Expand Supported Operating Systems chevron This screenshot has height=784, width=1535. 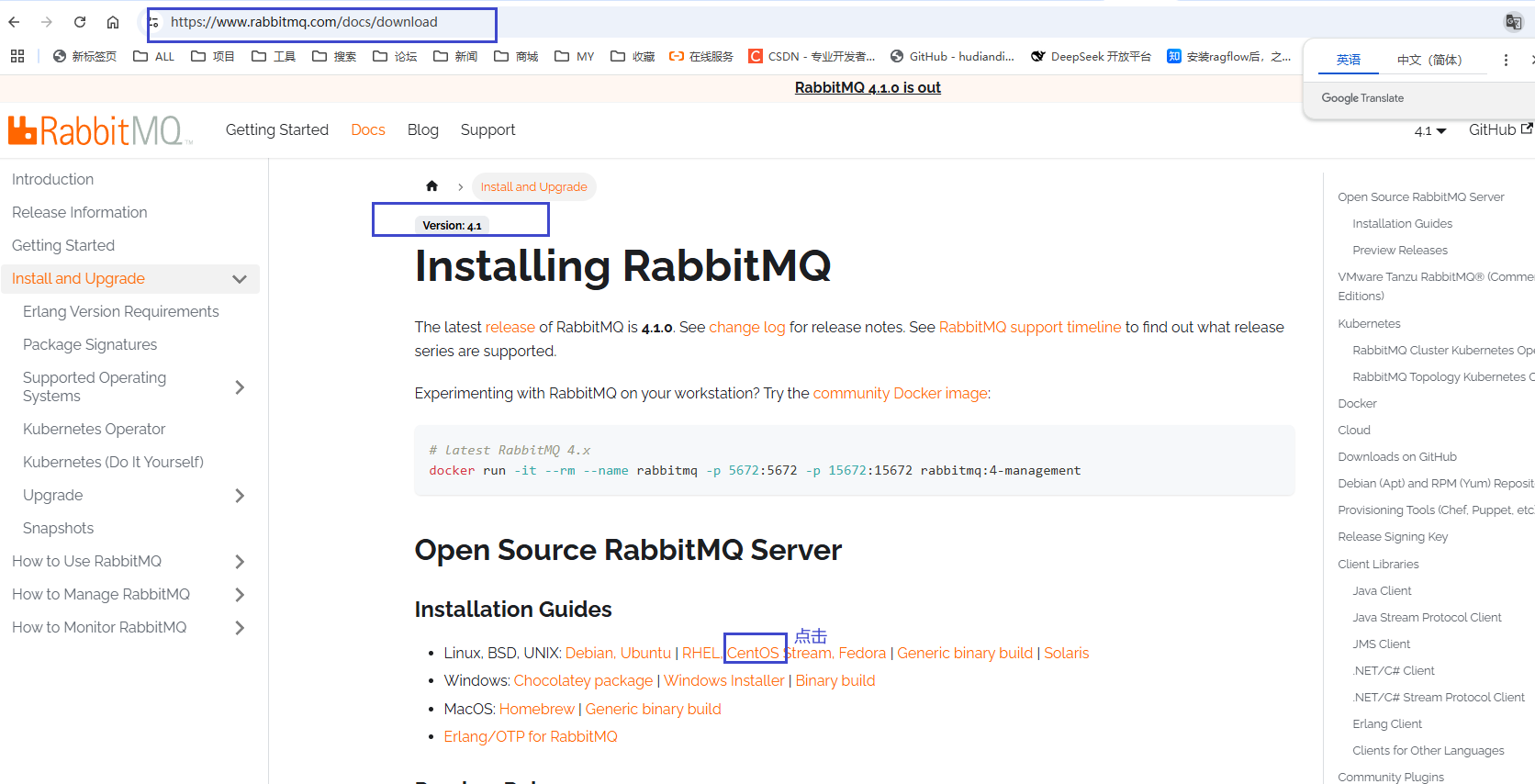(240, 387)
